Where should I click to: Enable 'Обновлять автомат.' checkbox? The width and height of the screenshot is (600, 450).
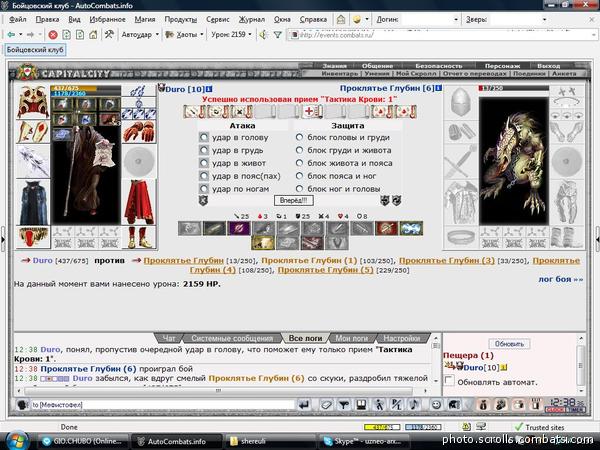tap(450, 381)
